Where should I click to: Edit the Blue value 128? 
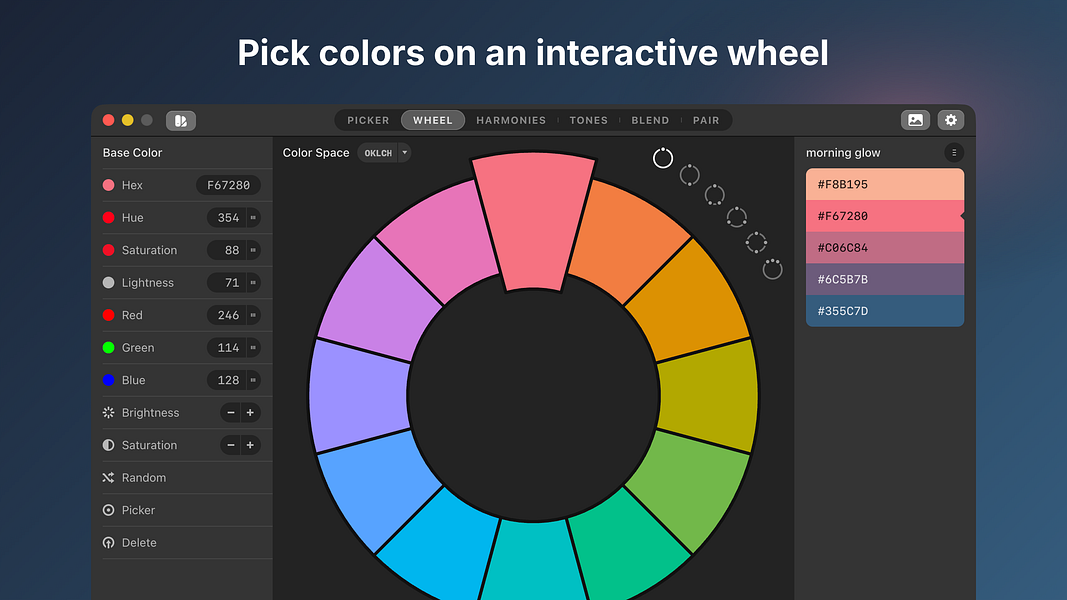[x=227, y=380]
